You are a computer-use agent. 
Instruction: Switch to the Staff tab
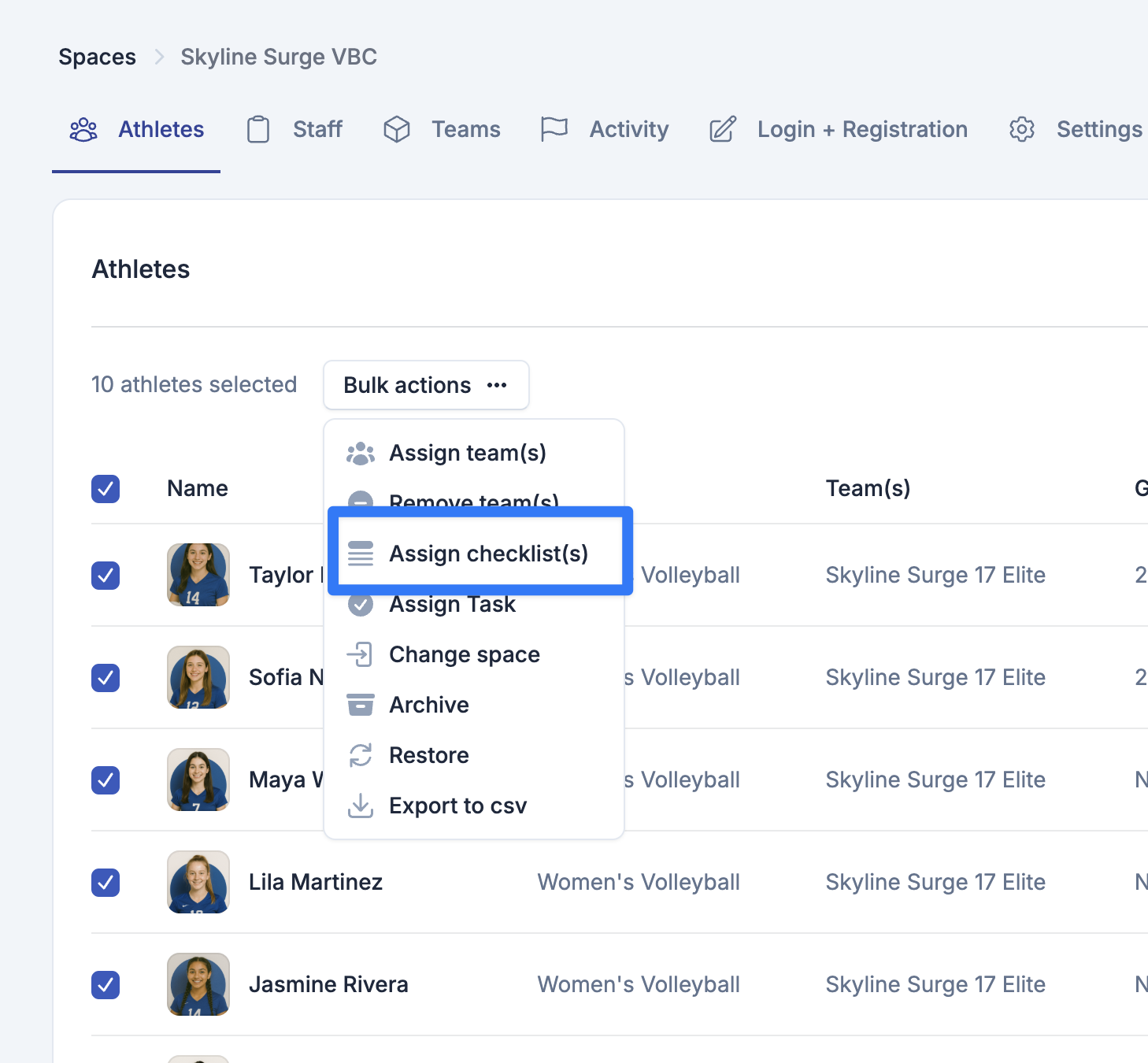click(294, 129)
